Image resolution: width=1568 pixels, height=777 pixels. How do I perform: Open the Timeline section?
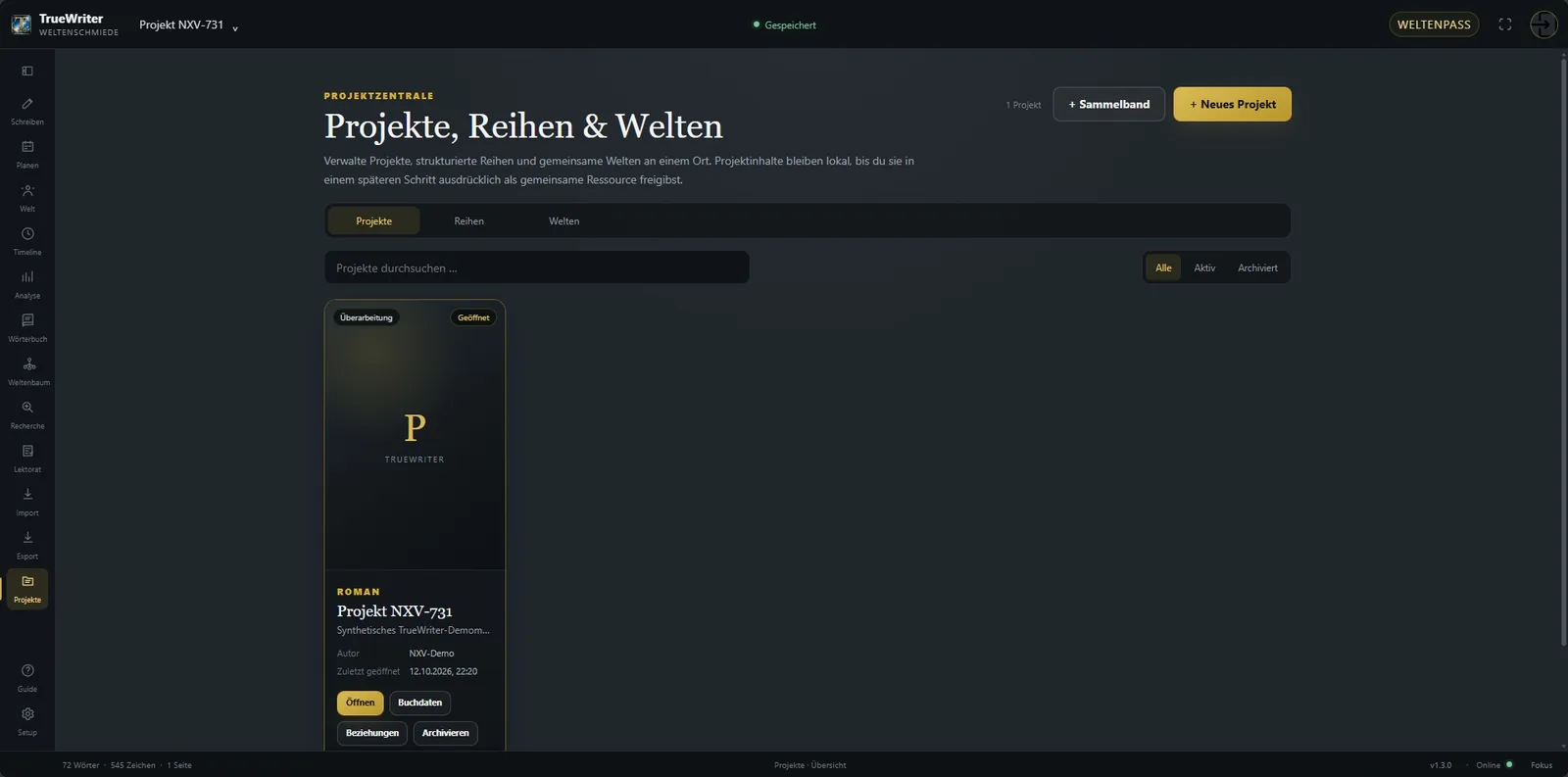click(x=27, y=241)
